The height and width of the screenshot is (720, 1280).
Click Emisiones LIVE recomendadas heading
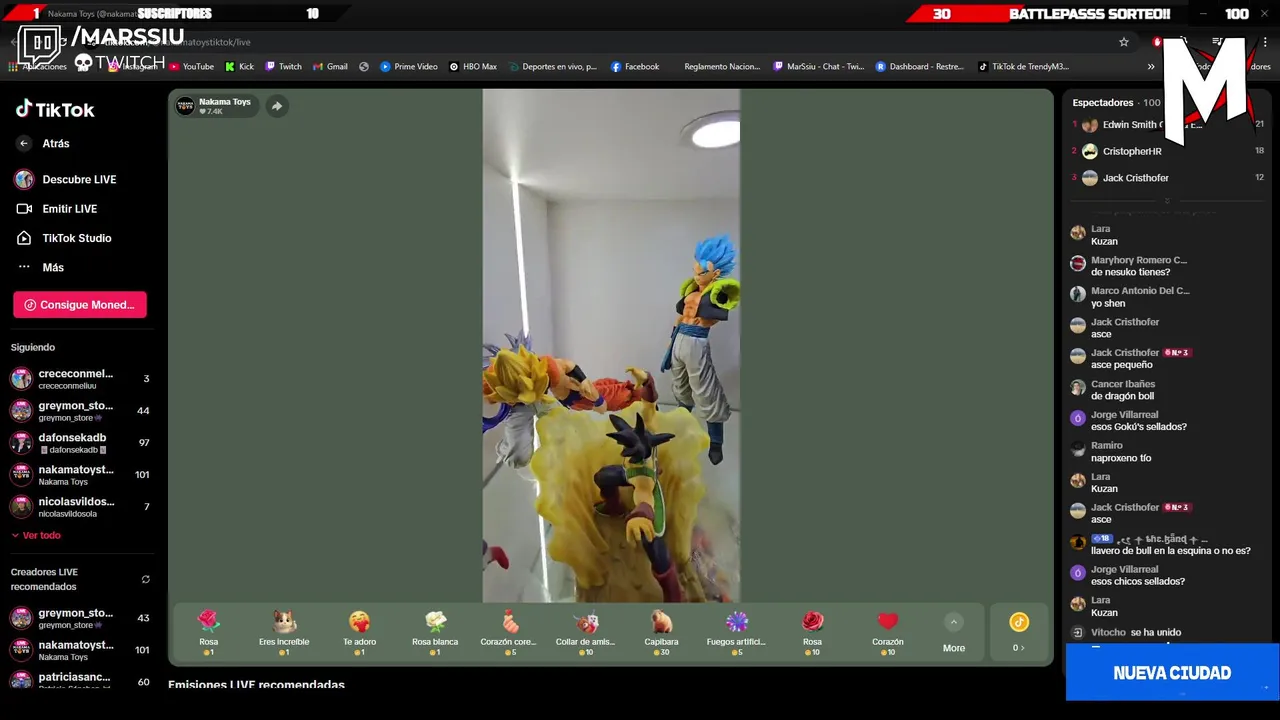[x=256, y=685]
